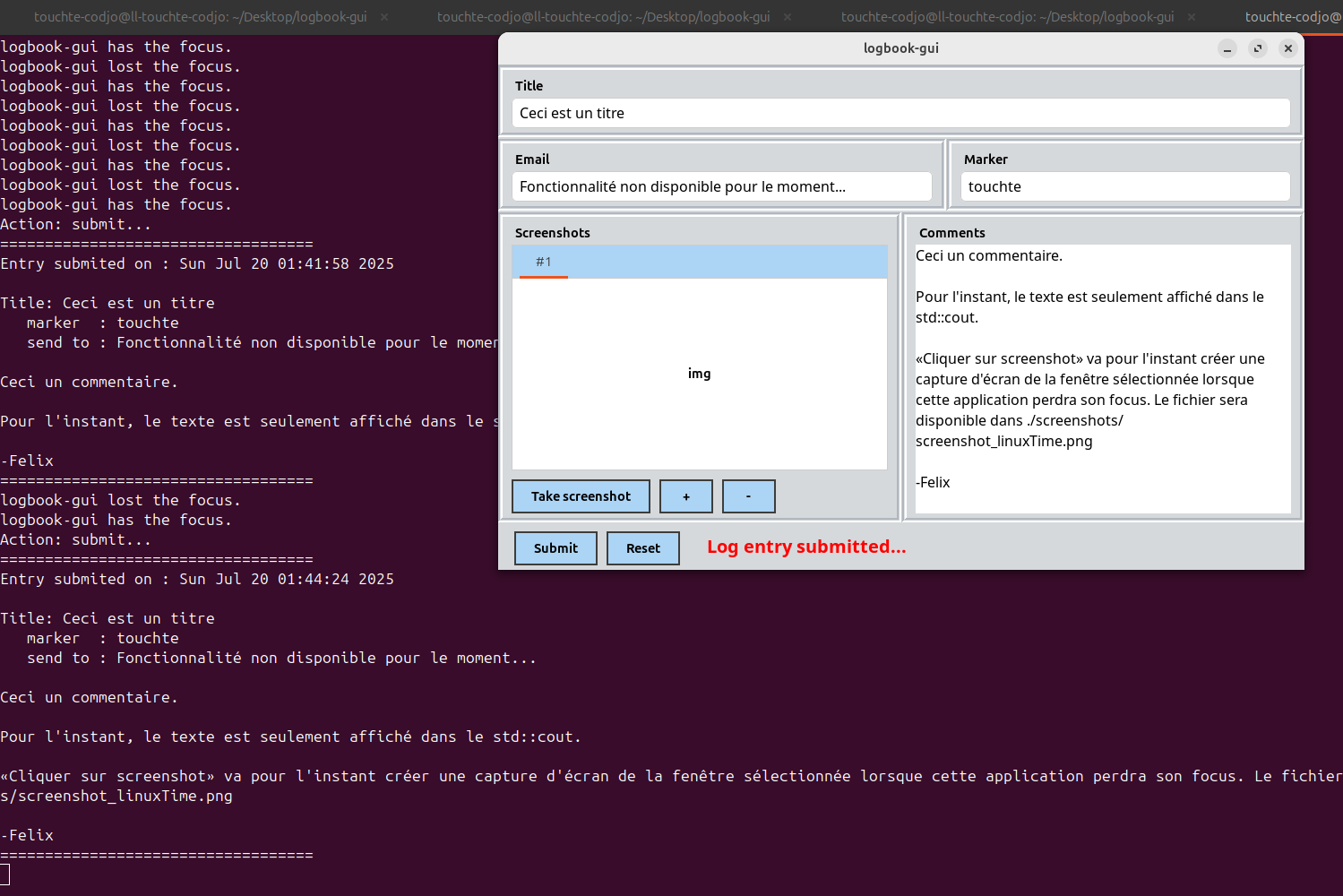Image resolution: width=1343 pixels, height=896 pixels.
Task: Click terminal line 'Entry submited on : Sun Jul 20 01:41:58 2025'
Action: point(197,263)
